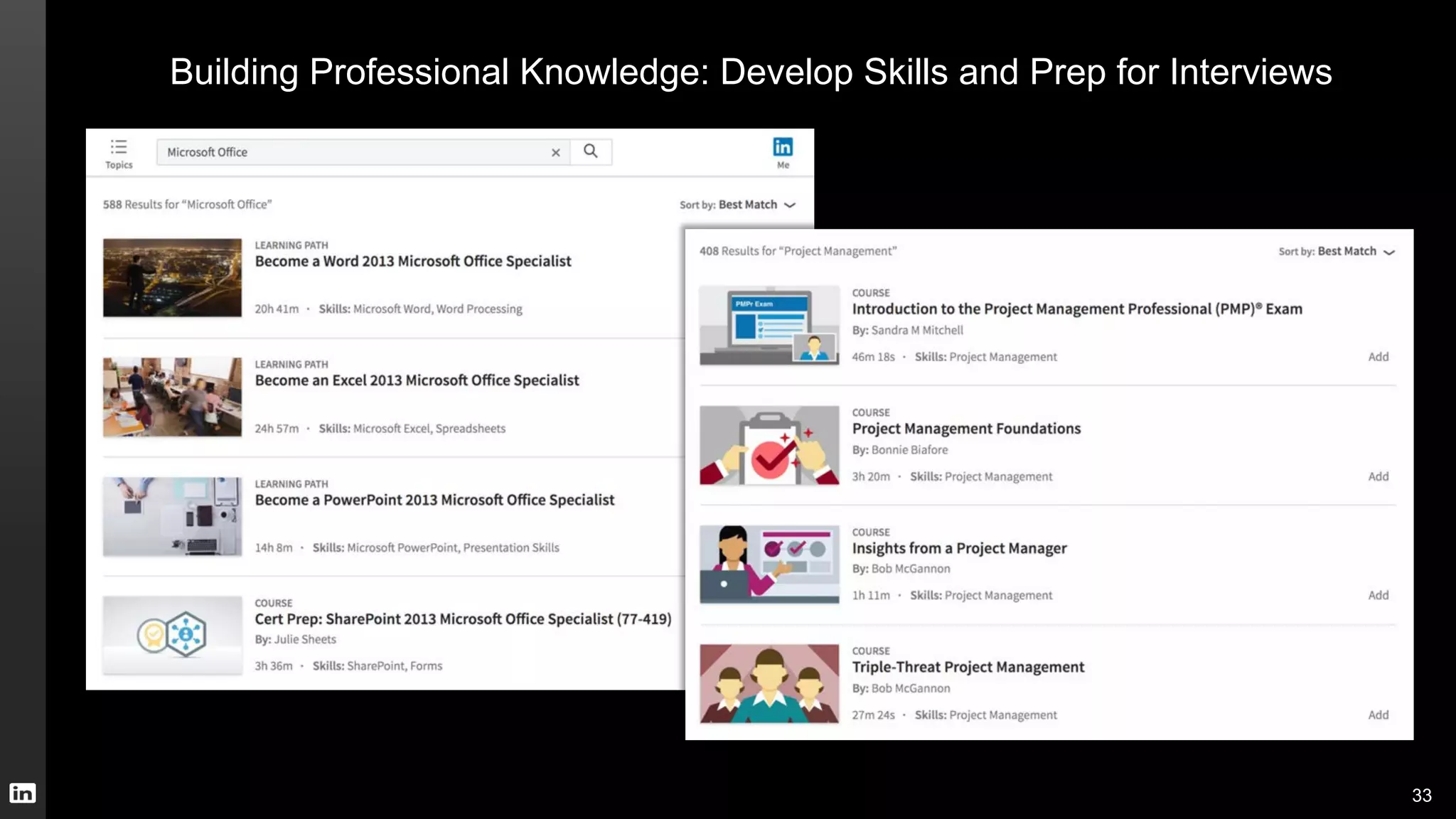
Task: Select the PowerPoint 2013 learning path thumbnail
Action: (172, 516)
